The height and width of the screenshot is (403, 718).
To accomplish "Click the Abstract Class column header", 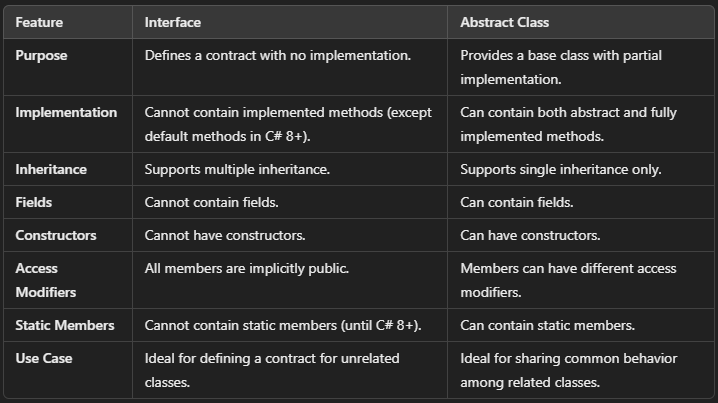I will pyautogui.click(x=505, y=22).
